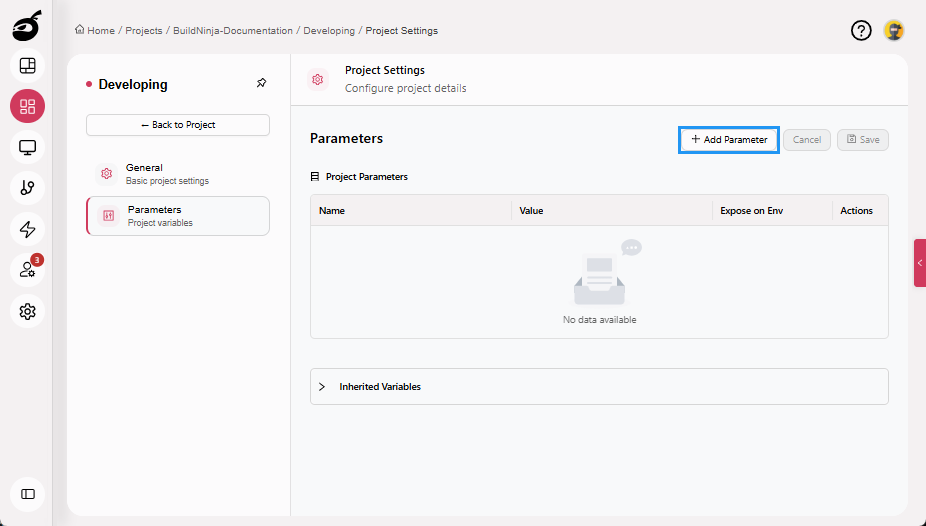Open the dashboard layout sidebar icon
The height and width of the screenshot is (526, 926).
click(x=27, y=66)
